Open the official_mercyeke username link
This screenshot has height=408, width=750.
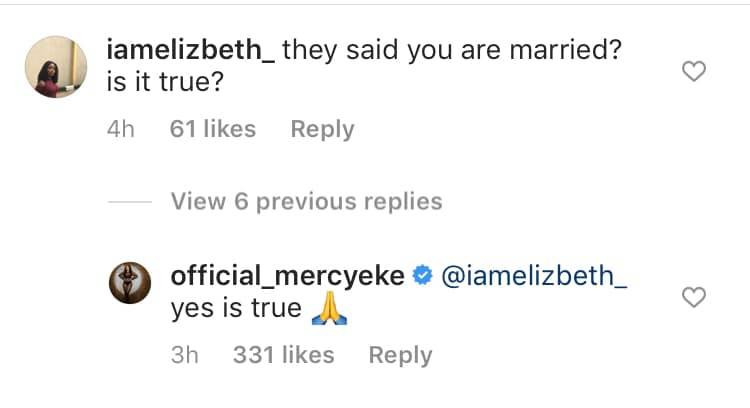pos(288,276)
